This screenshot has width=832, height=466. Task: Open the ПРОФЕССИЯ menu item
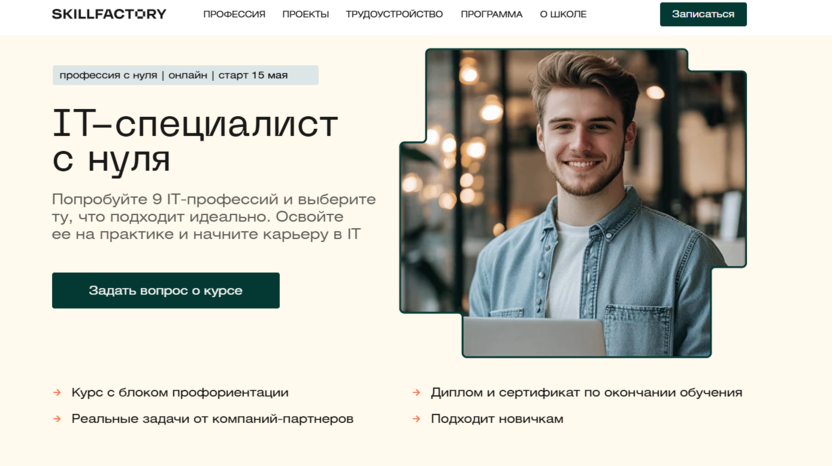[x=234, y=14]
